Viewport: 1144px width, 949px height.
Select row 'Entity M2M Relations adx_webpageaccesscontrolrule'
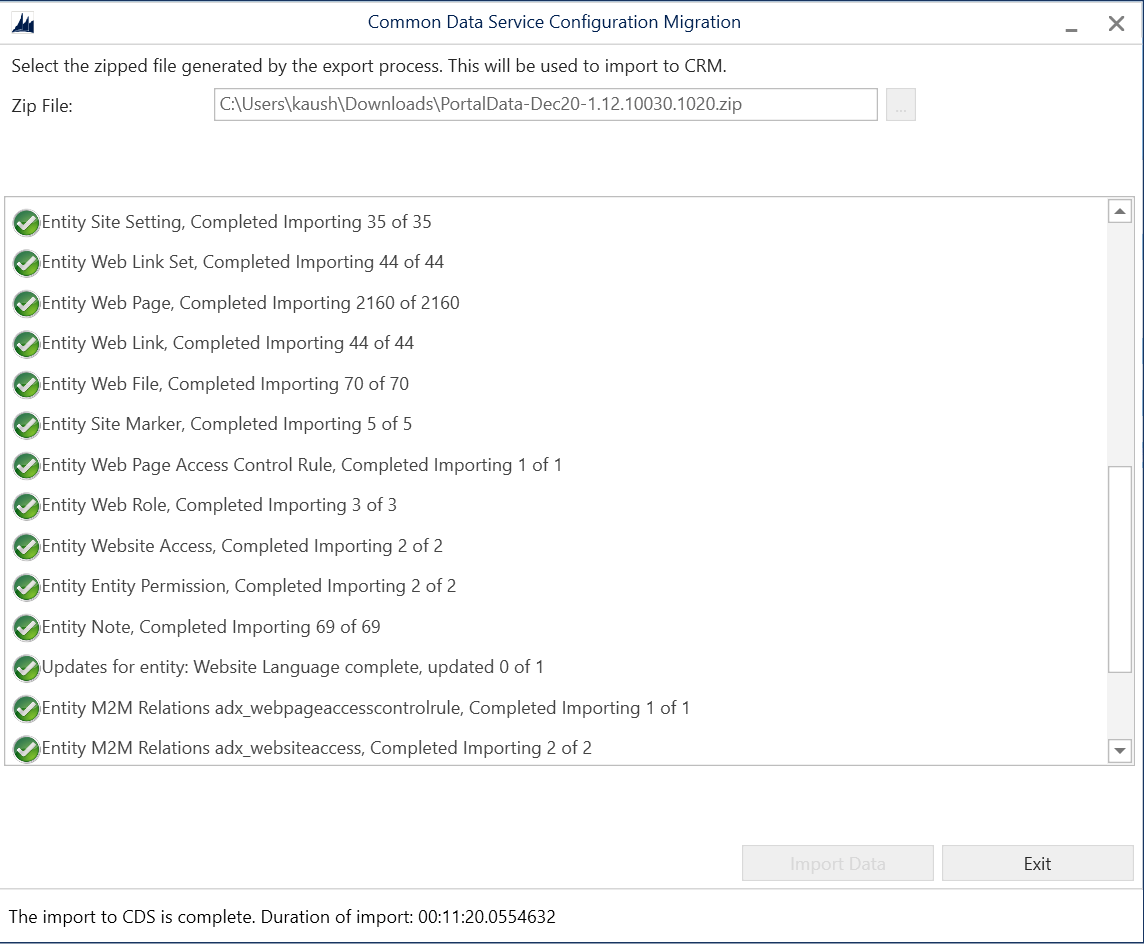point(365,708)
